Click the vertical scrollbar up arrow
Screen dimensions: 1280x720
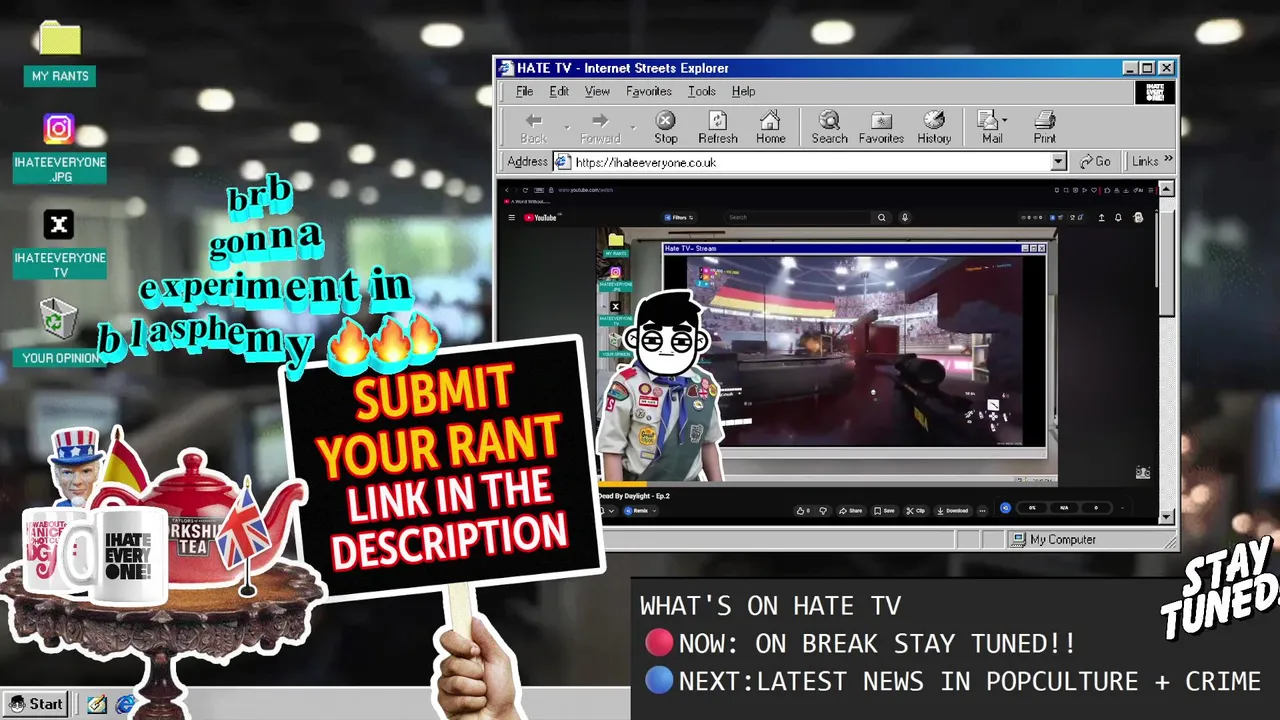click(x=1166, y=189)
